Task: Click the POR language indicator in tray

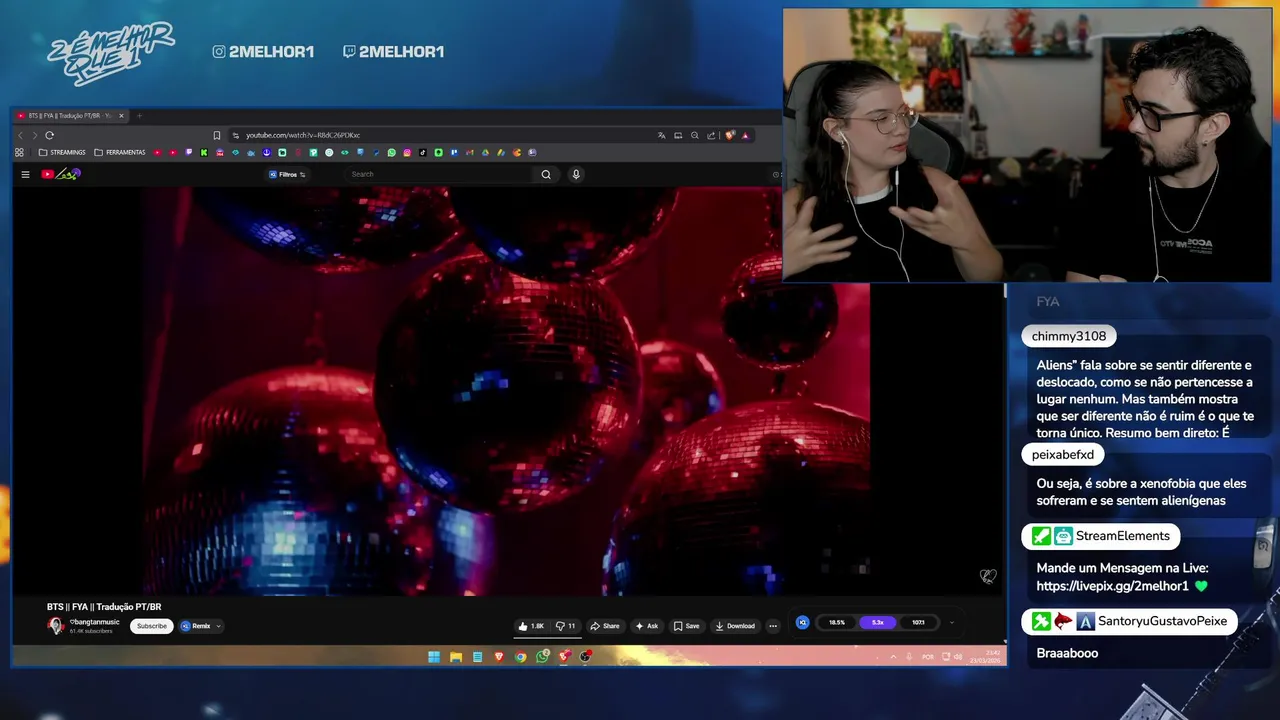Action: (928, 657)
